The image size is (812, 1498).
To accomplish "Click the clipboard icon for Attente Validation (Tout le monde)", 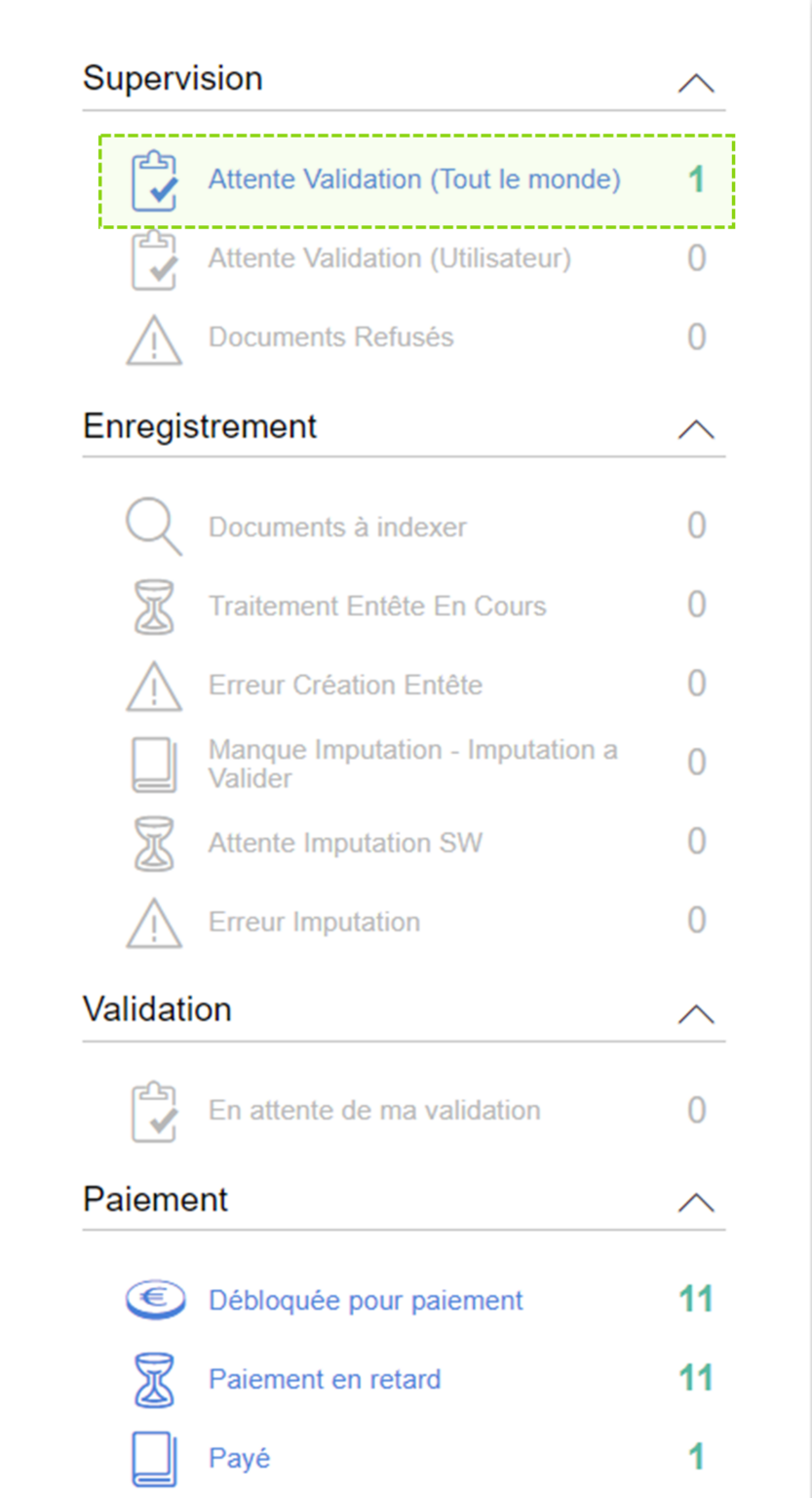I will coord(154,180).
